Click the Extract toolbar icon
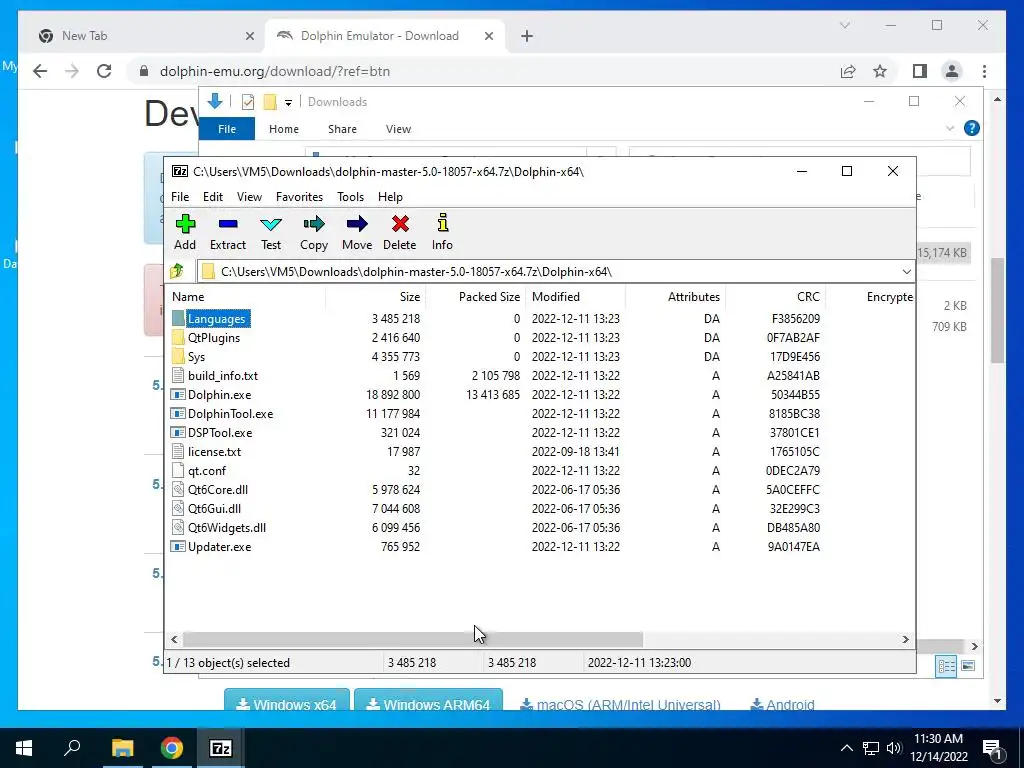This screenshot has width=1024, height=768. pos(228,224)
